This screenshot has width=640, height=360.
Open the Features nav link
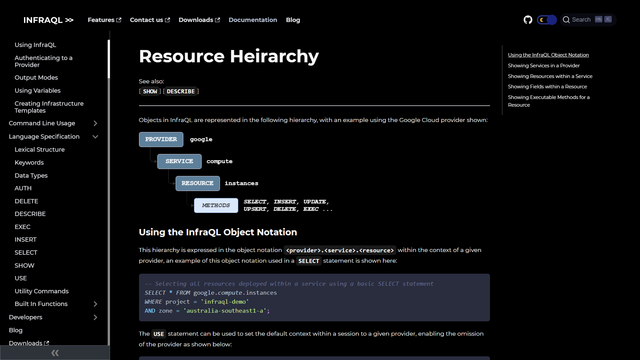click(x=104, y=20)
